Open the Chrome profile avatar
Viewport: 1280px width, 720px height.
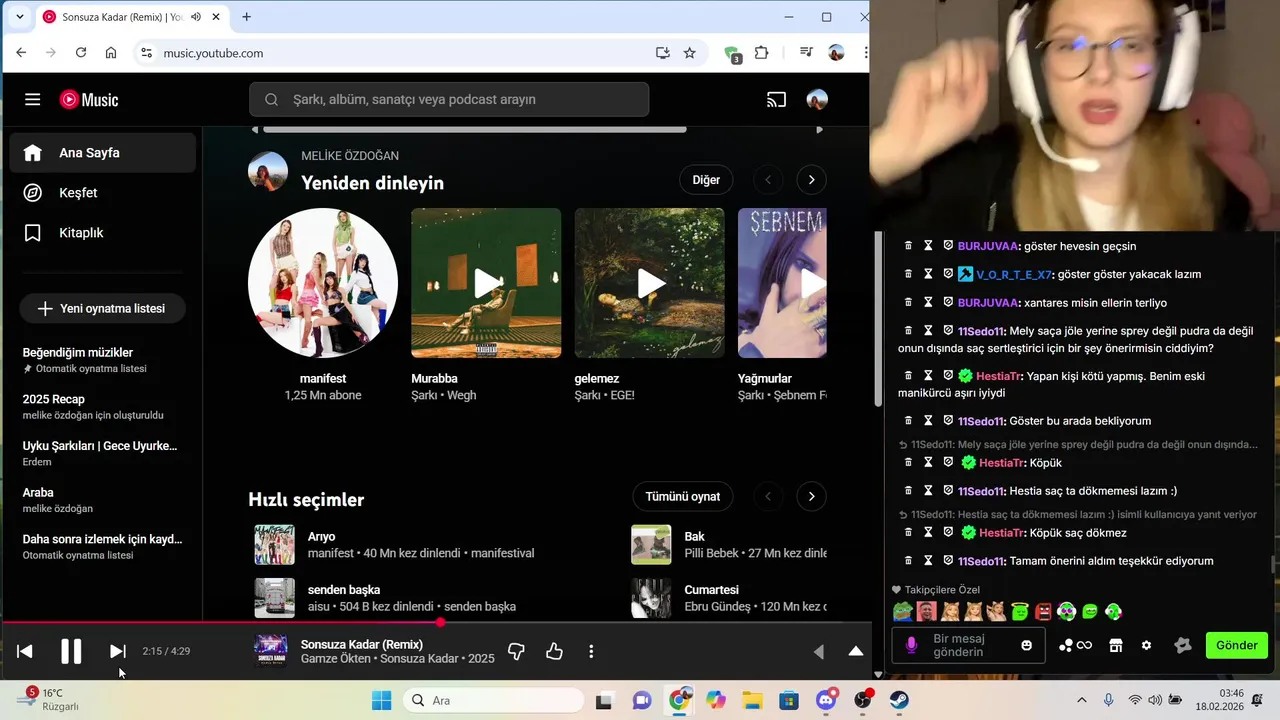click(x=836, y=53)
